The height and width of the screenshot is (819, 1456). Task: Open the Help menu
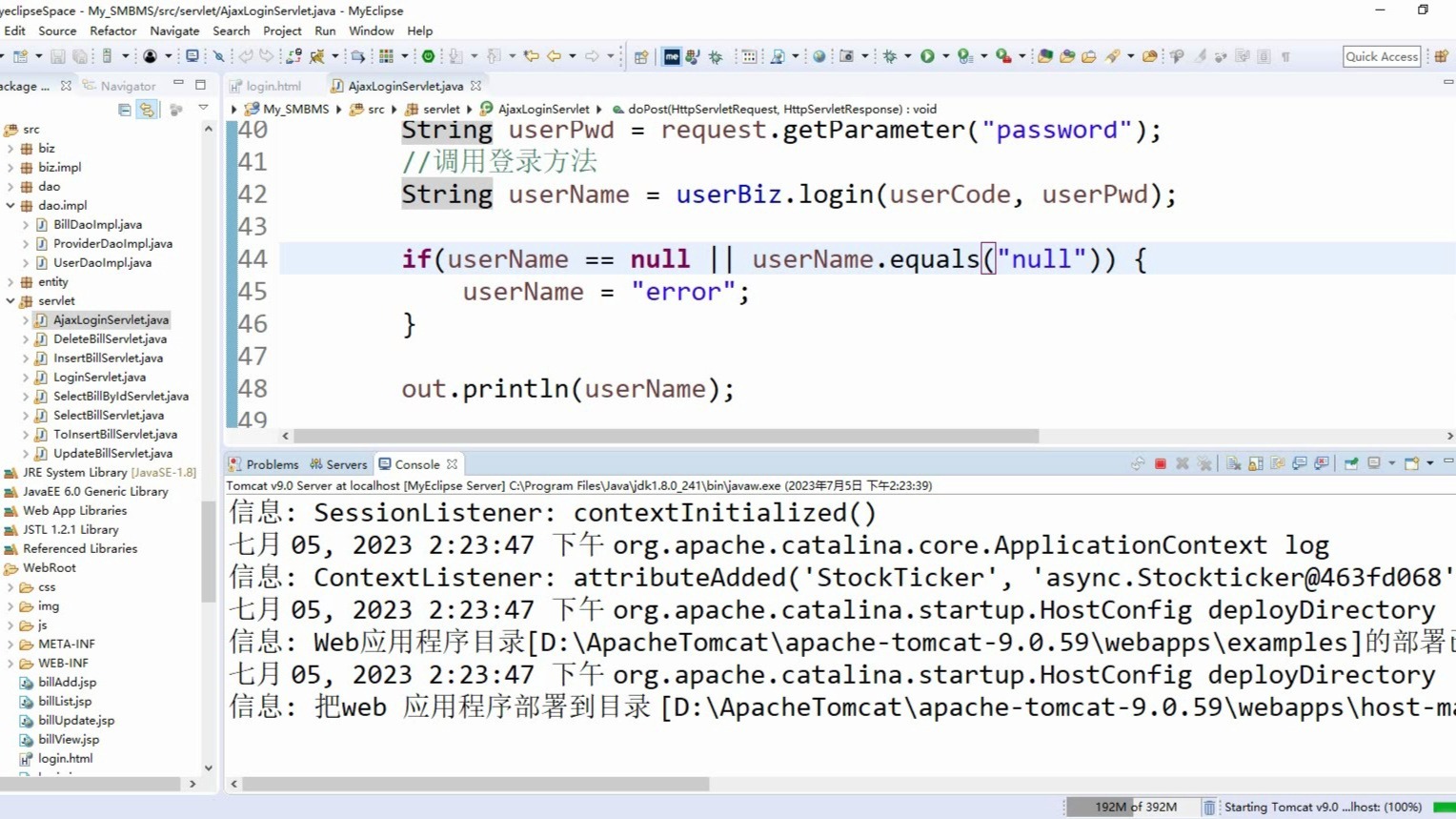tap(419, 31)
